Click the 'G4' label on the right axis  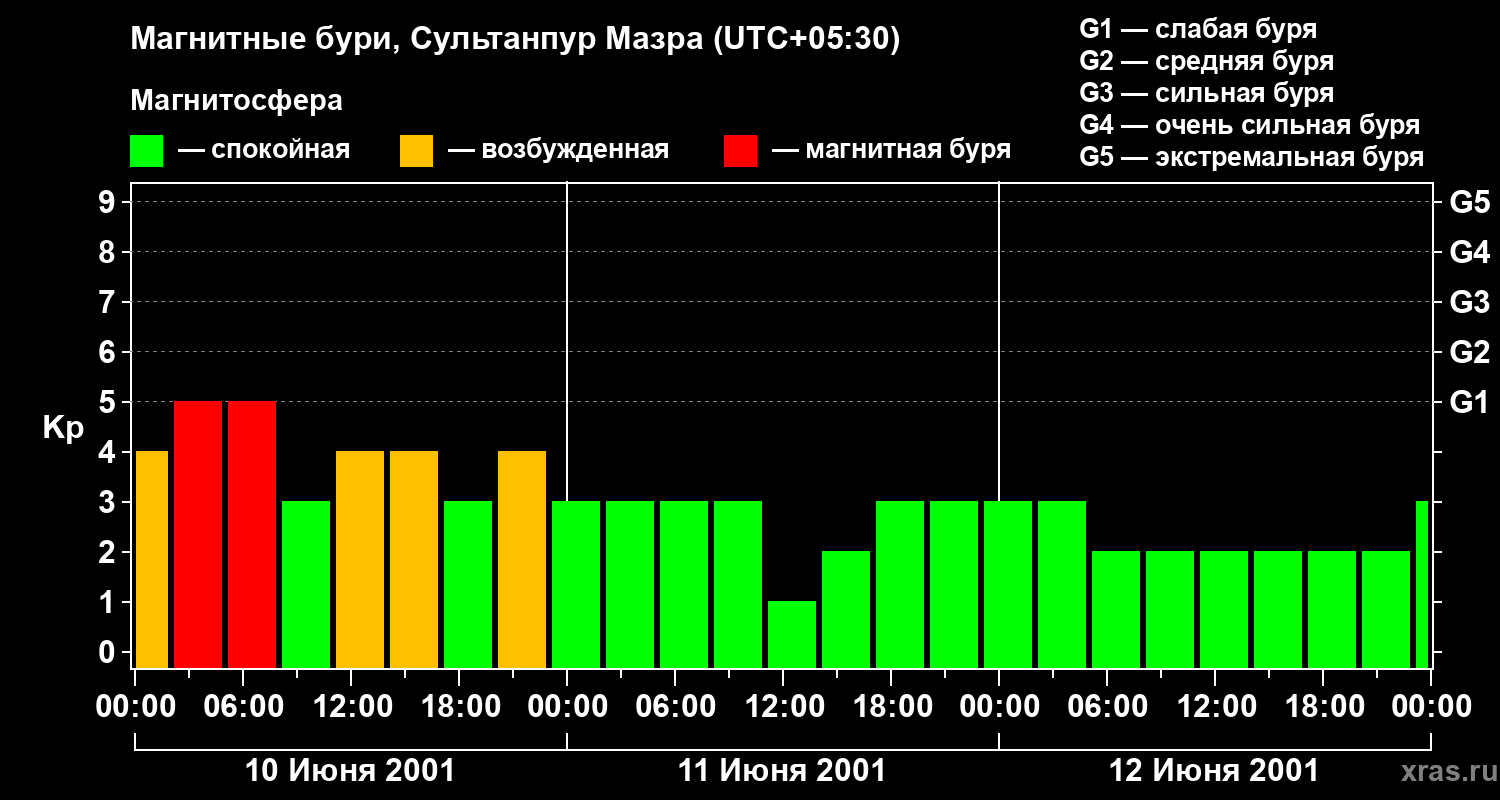coord(1469,252)
